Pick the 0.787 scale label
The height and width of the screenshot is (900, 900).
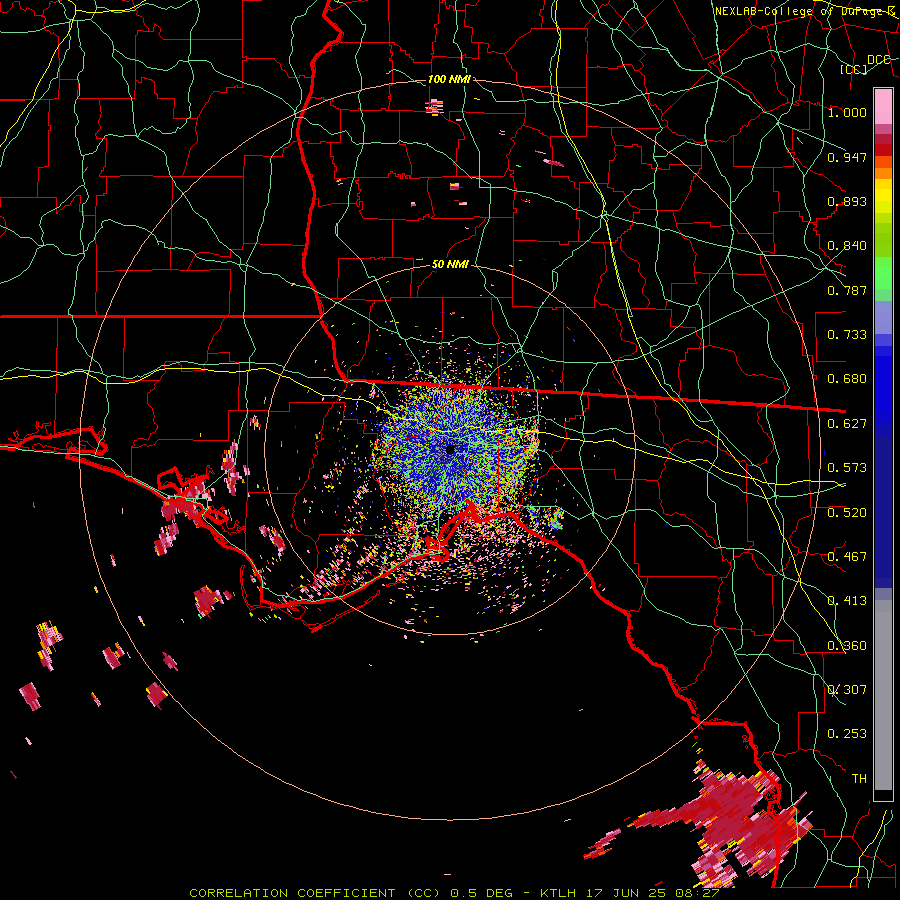847,290
